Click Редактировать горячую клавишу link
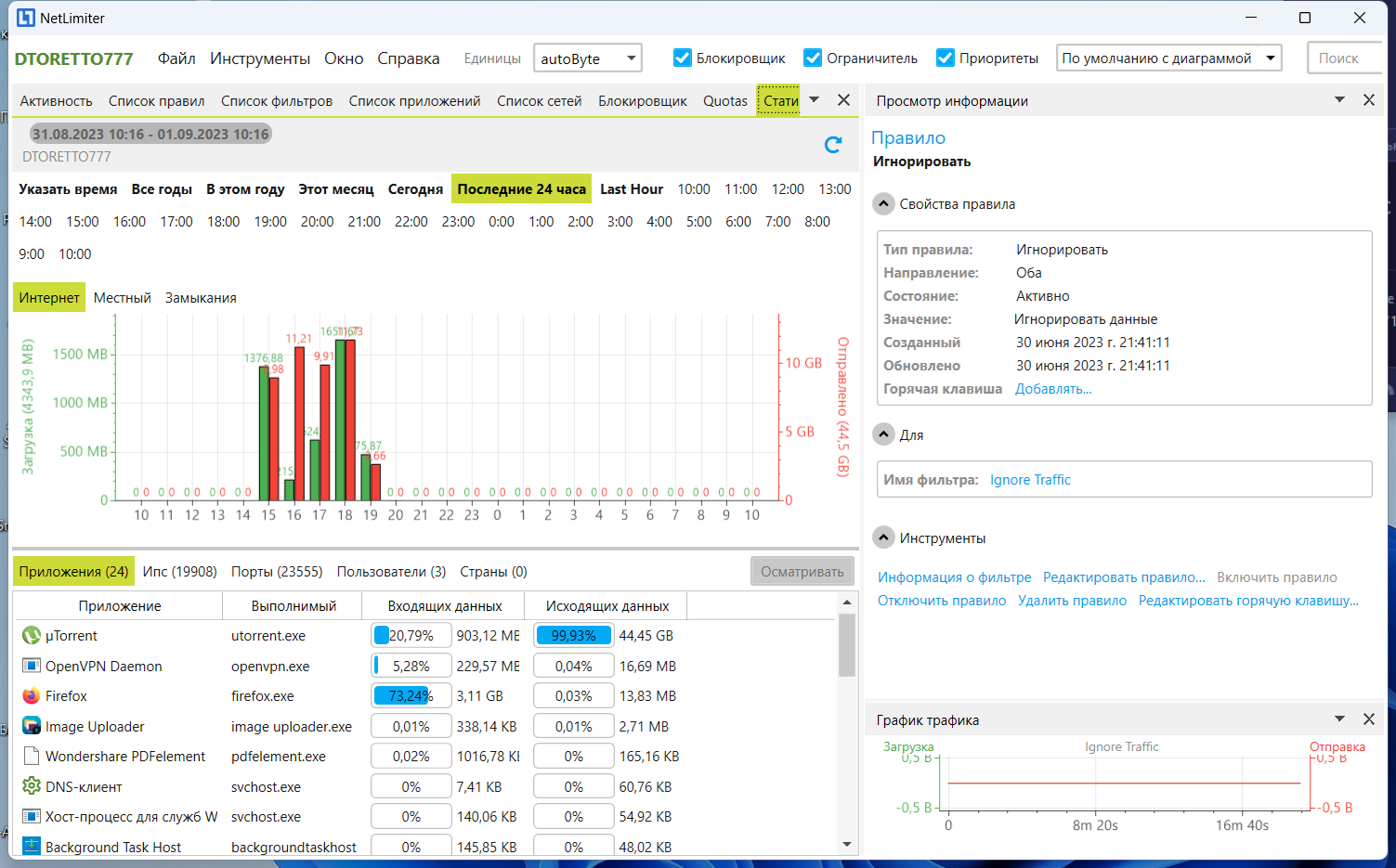 point(1248,600)
